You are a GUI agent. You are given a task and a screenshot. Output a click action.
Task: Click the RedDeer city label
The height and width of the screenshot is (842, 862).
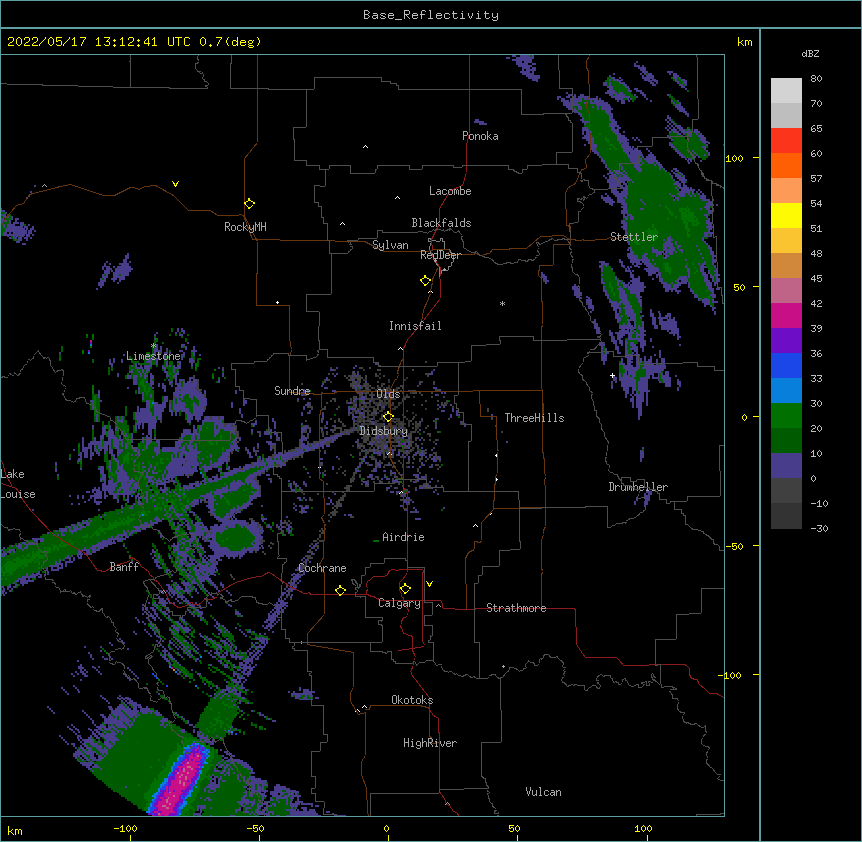[x=440, y=255]
